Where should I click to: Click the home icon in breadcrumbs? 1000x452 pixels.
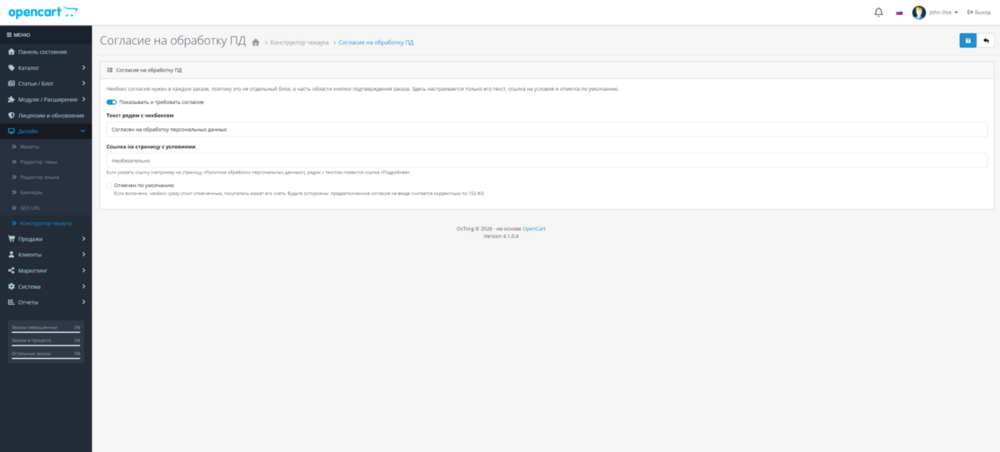256,43
